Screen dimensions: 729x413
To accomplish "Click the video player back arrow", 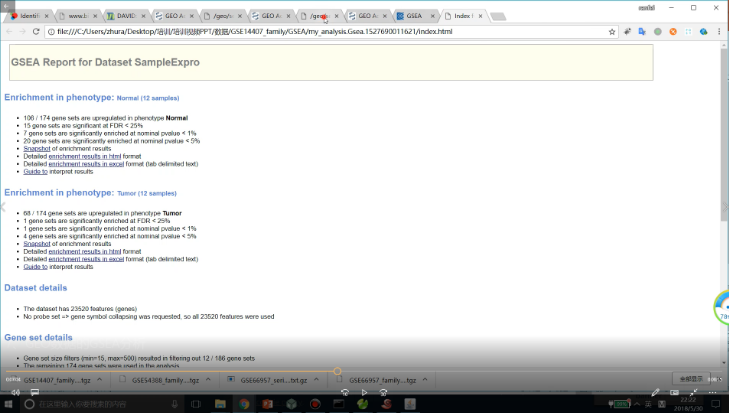I will (x=6, y=6).
